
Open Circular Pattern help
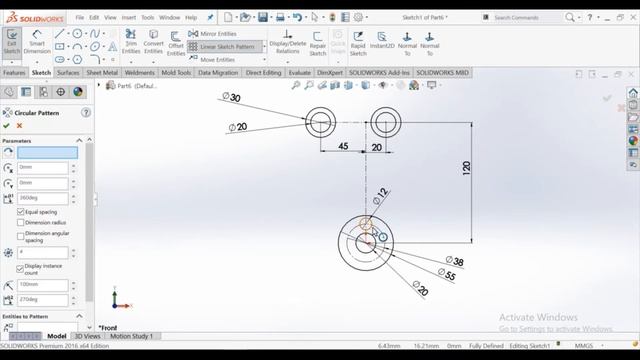click(86, 113)
